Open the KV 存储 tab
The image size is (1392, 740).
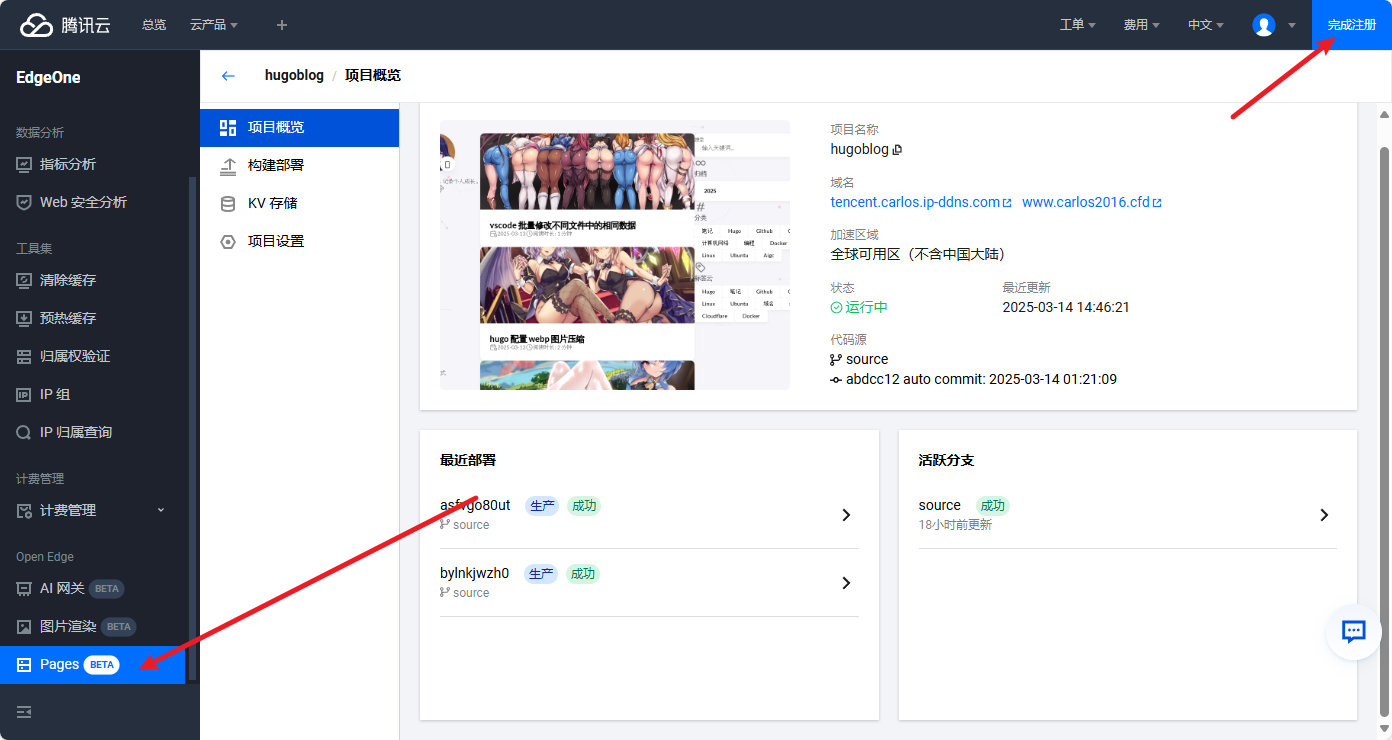click(x=299, y=203)
